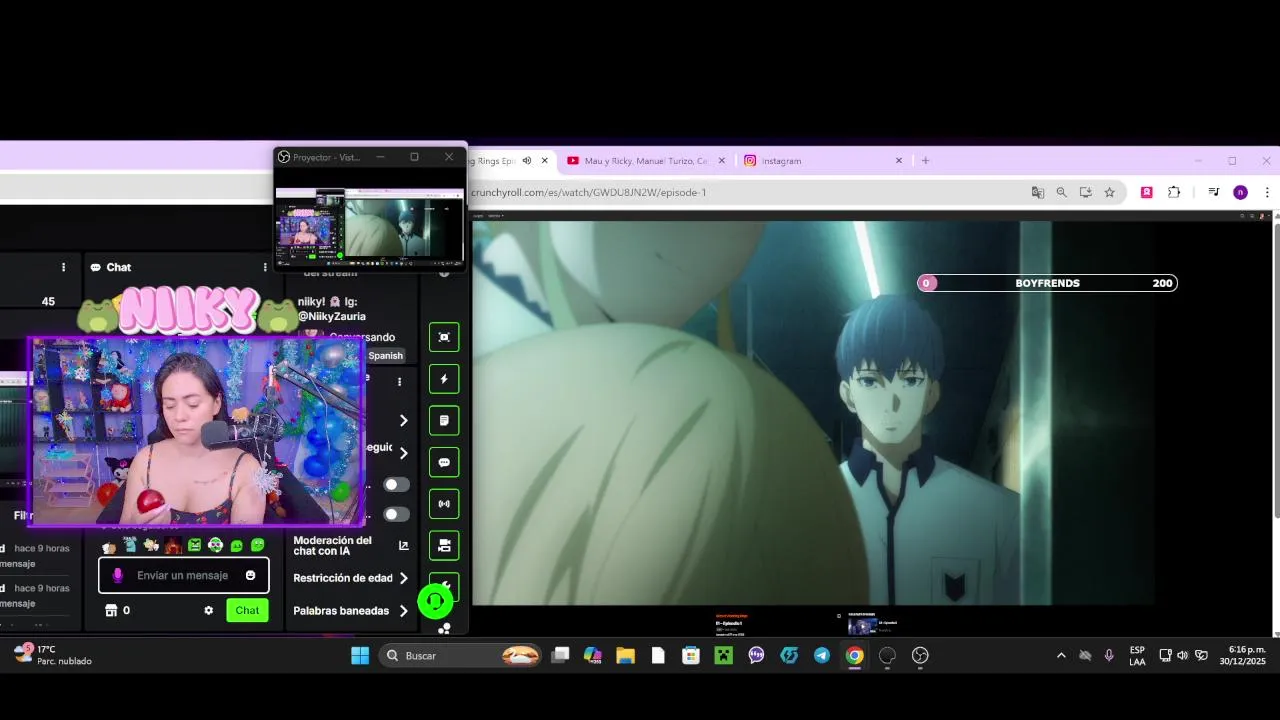The width and height of the screenshot is (1280, 720).
Task: Switch to the Crunchyroll Rings episode tab
Action: point(510,160)
